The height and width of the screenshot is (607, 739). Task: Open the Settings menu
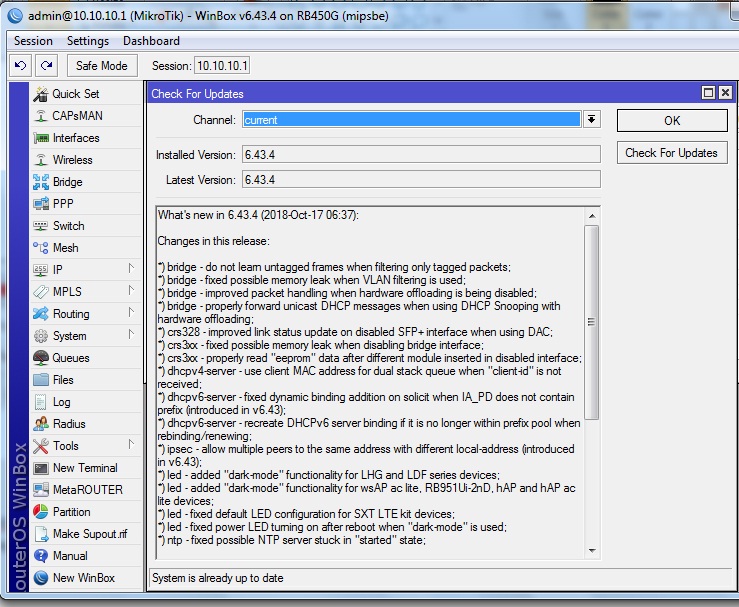click(x=88, y=41)
